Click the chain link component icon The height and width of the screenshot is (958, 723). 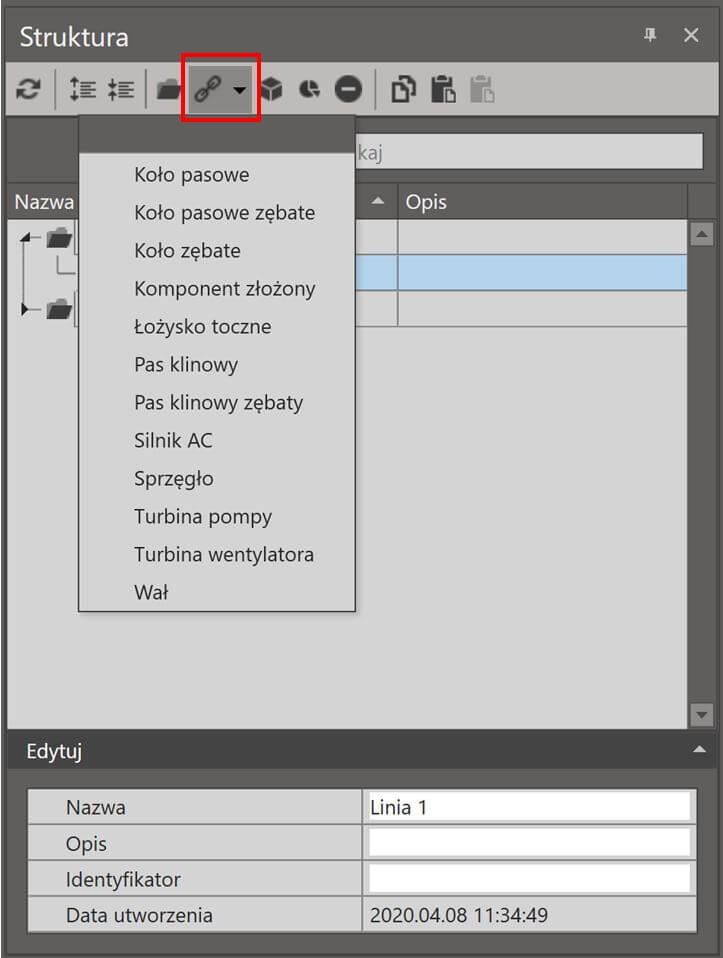pos(208,90)
